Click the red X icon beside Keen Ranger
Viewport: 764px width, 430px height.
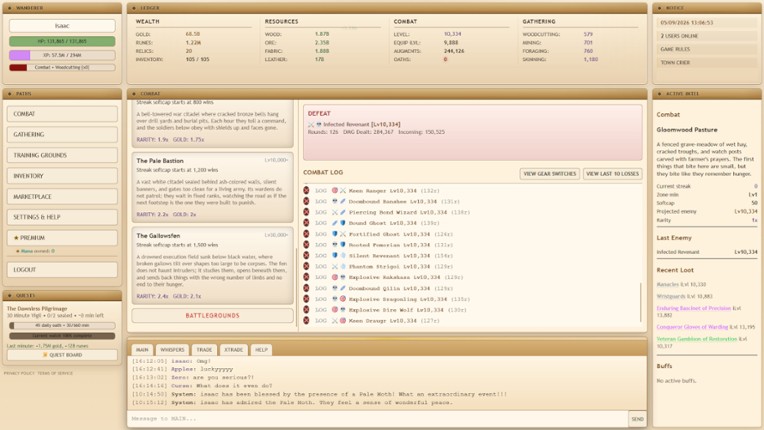tap(306, 190)
